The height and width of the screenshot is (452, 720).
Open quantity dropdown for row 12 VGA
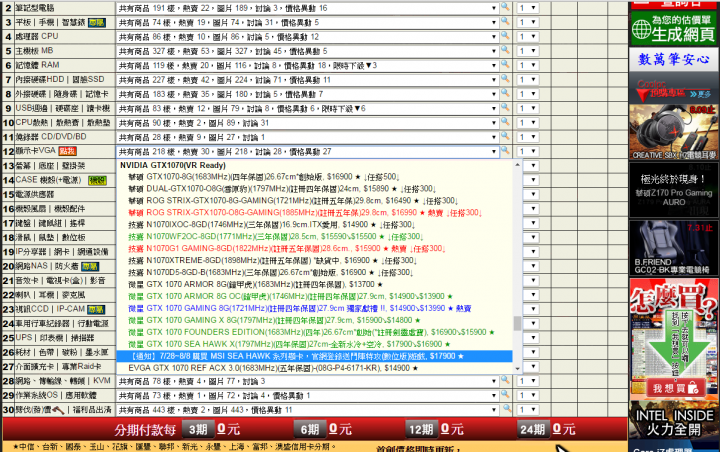click(x=528, y=152)
